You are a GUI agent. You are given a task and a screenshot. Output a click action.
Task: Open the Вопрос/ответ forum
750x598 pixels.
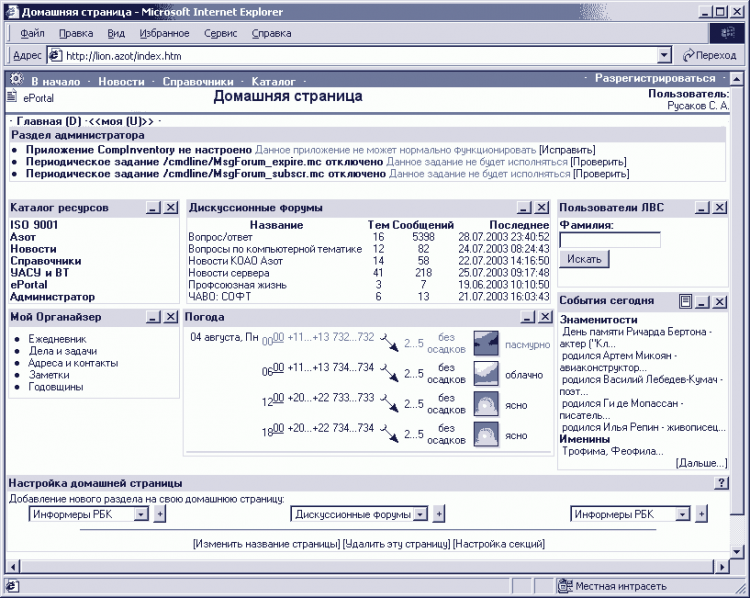click(220, 237)
